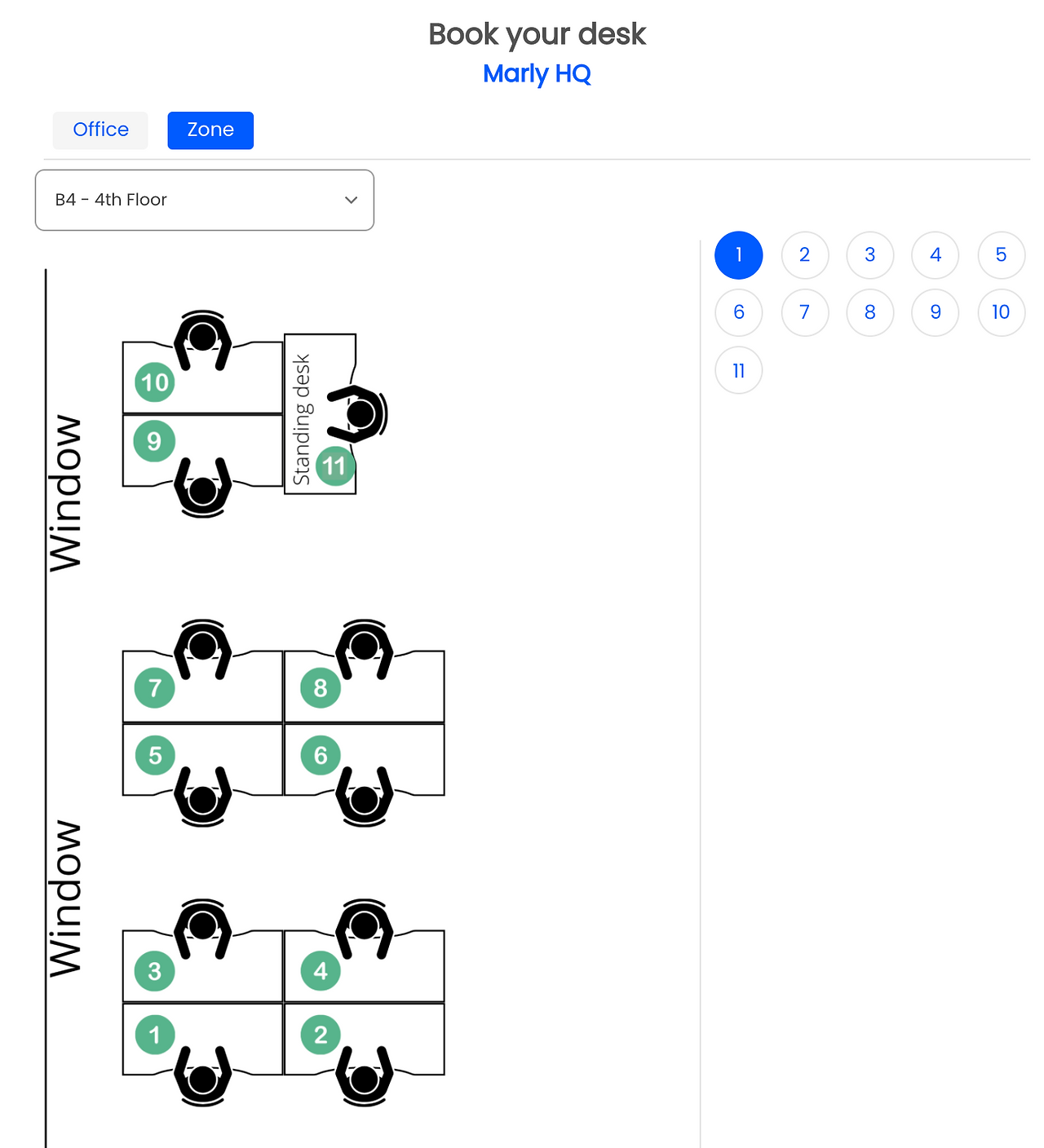Image resolution: width=1044 pixels, height=1148 pixels.
Task: Open the B4 - 4th Floor dropdown
Action: [x=205, y=200]
